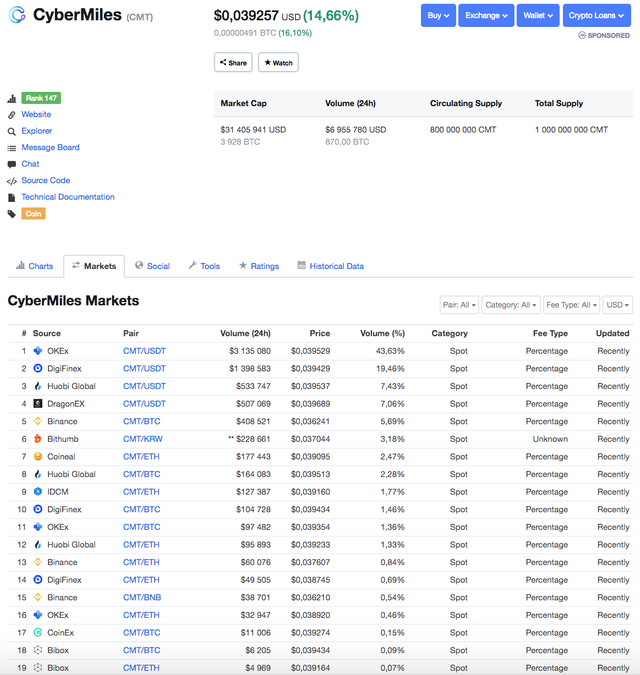Screen dimensions: 640x675
Task: Open the Website link
Action: coord(36,115)
